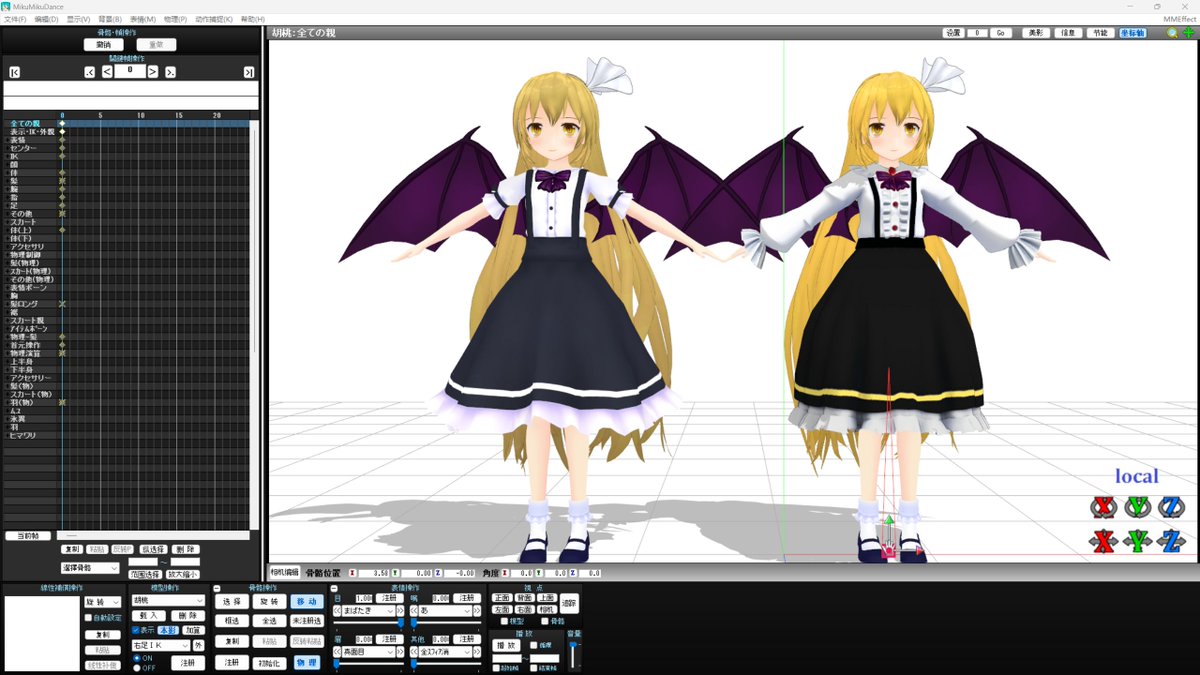Open the 帮助(H) menu

253,19
